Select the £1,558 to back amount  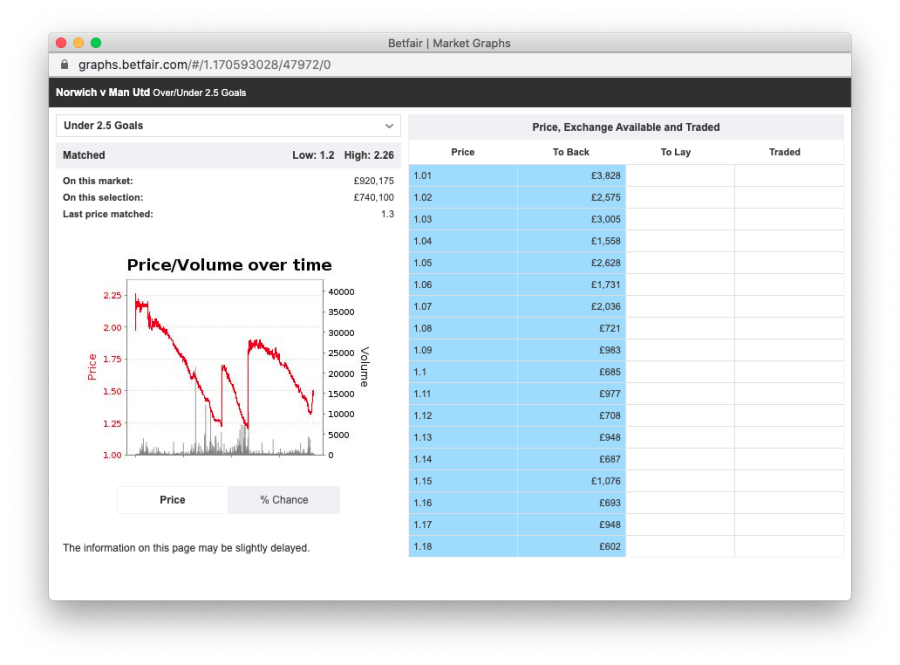point(571,241)
